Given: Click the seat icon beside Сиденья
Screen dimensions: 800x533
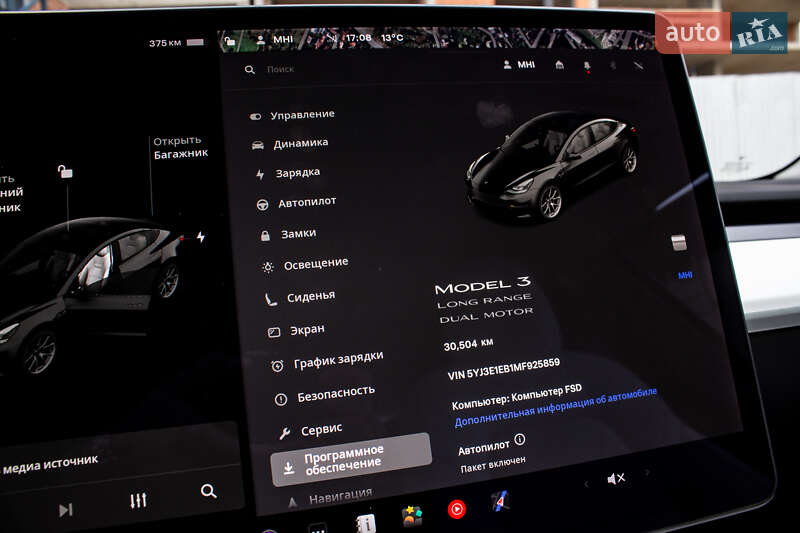Looking at the screenshot, I should point(271,299).
